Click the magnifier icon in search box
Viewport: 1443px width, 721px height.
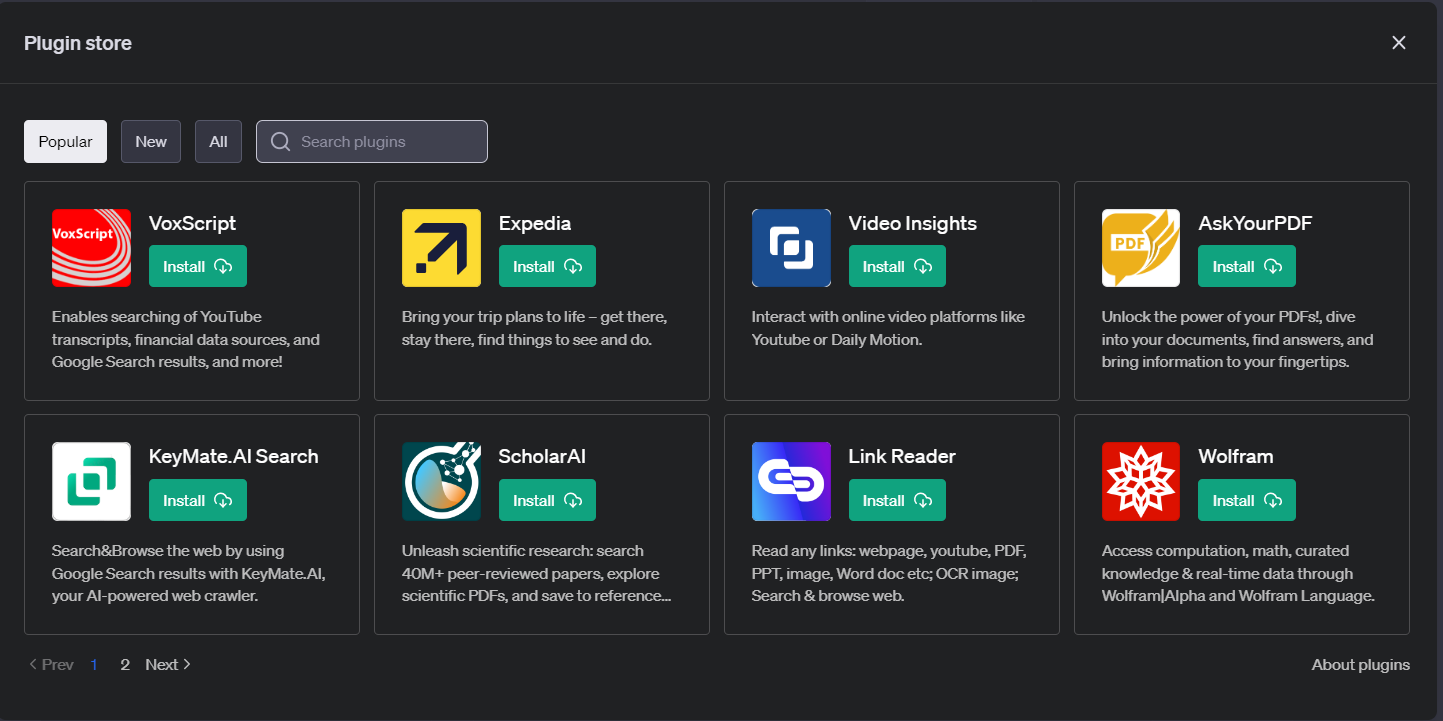(281, 142)
